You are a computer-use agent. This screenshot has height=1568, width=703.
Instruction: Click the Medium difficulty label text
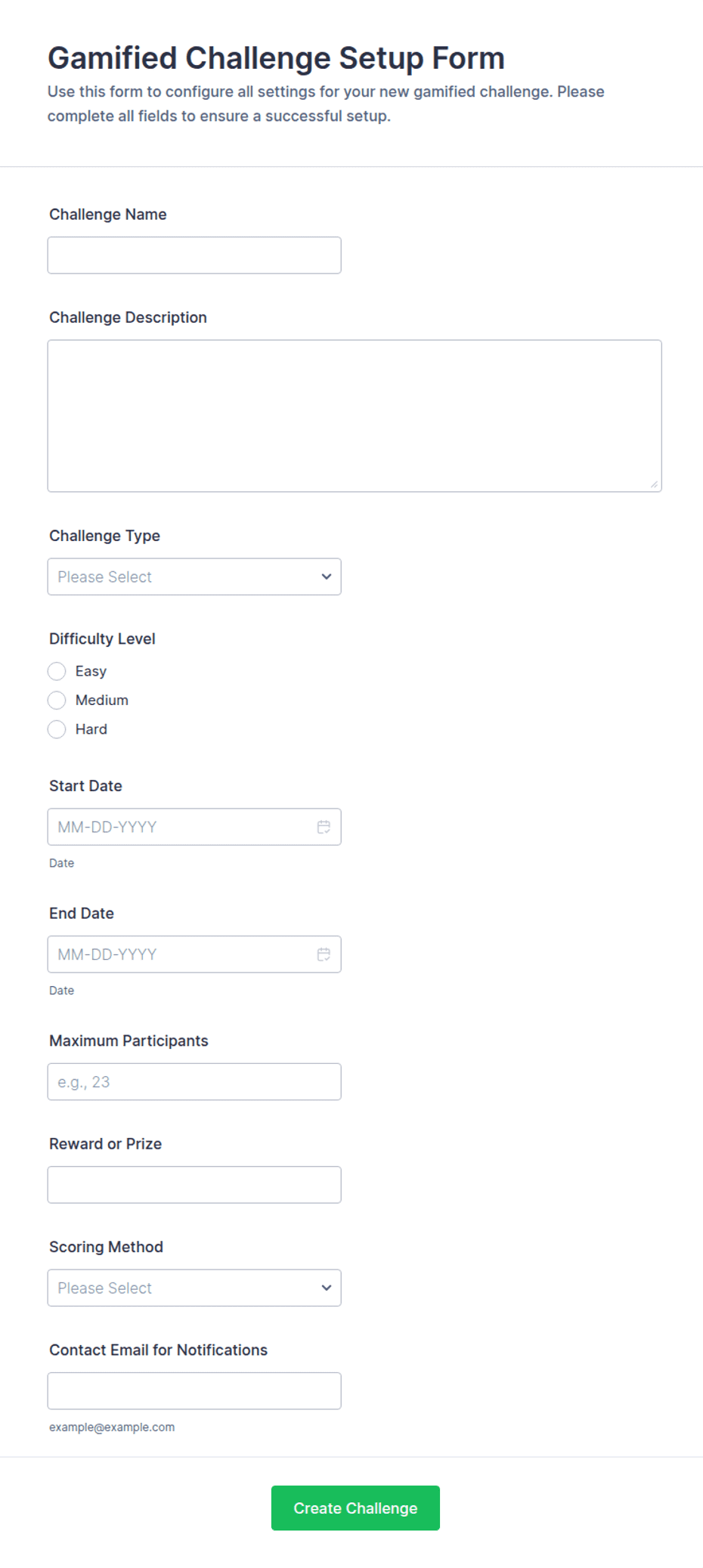click(x=102, y=700)
